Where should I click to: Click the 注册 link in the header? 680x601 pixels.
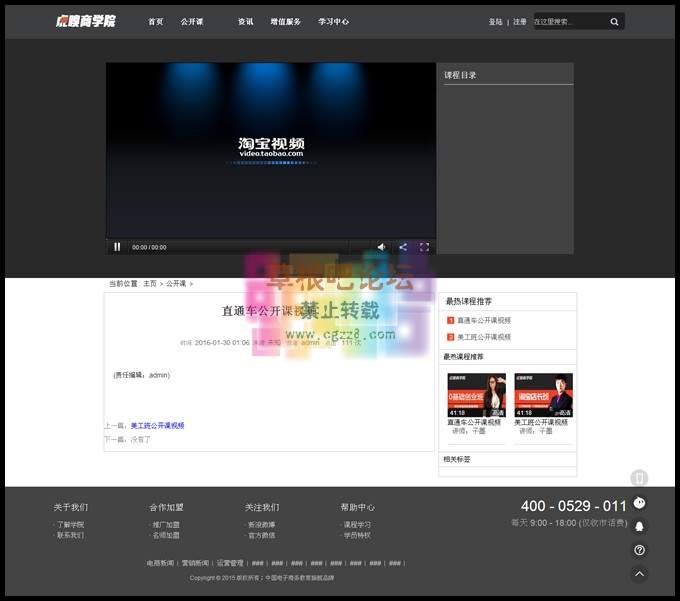[x=520, y=22]
